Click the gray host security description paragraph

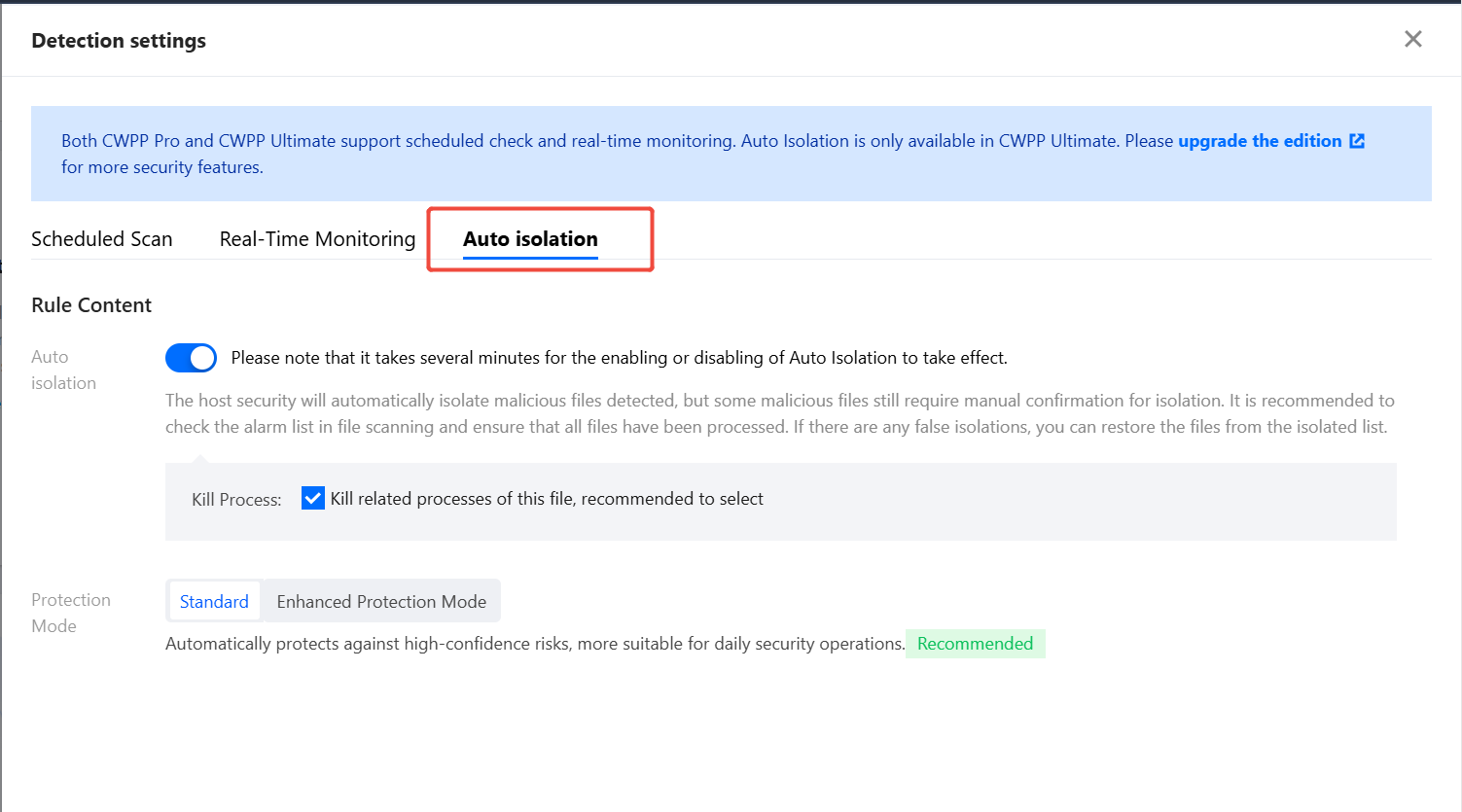[778, 413]
